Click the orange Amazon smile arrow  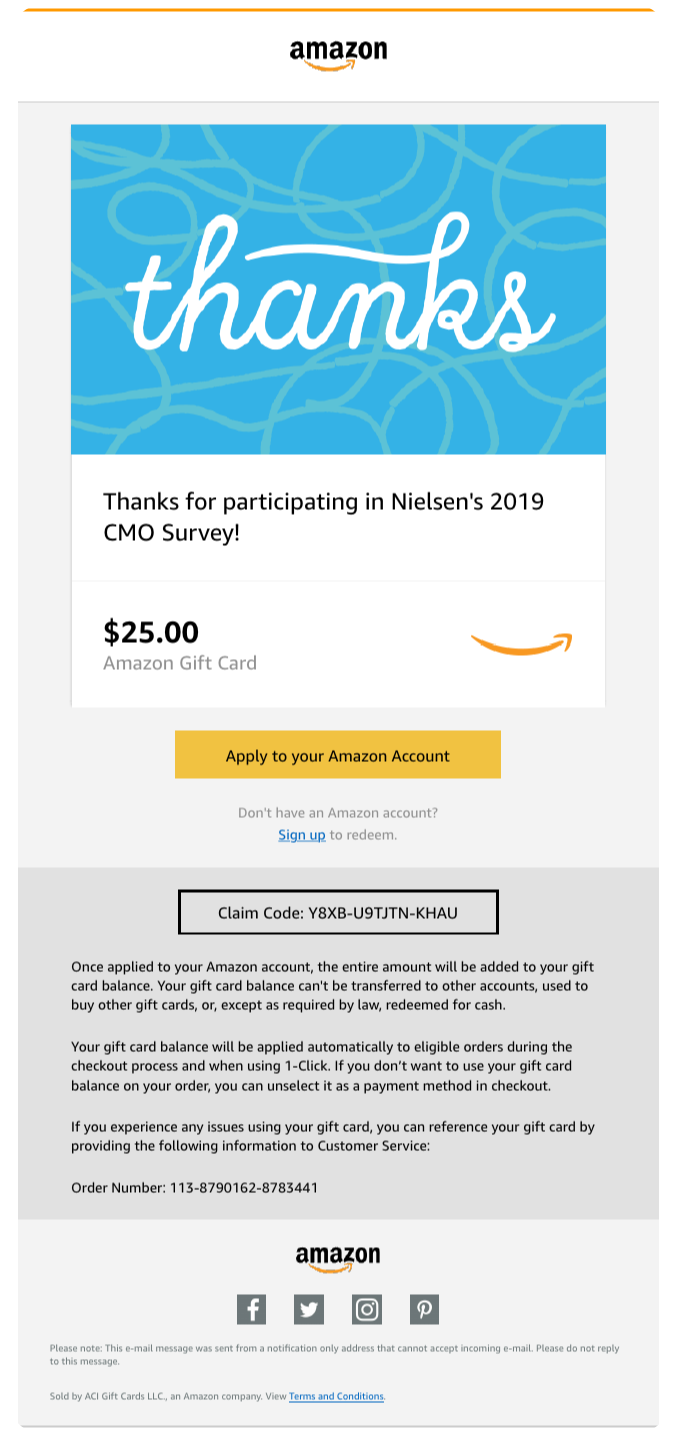(x=521, y=644)
